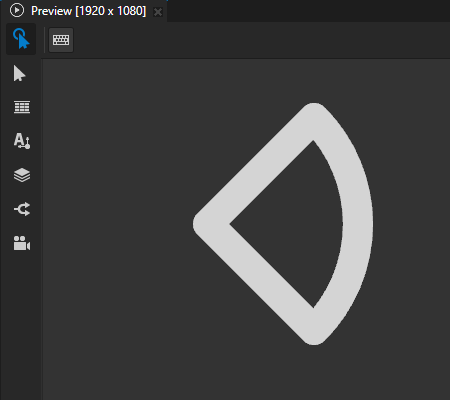
Task: Open the layers tool
Action: 22,175
